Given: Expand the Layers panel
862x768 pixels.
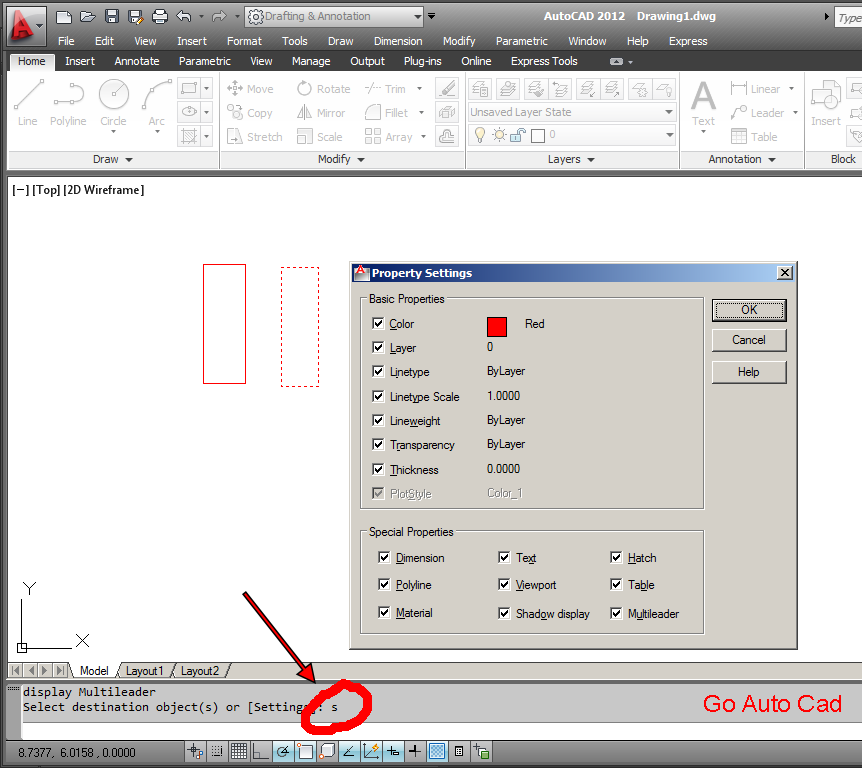Looking at the screenshot, I should coord(571,159).
